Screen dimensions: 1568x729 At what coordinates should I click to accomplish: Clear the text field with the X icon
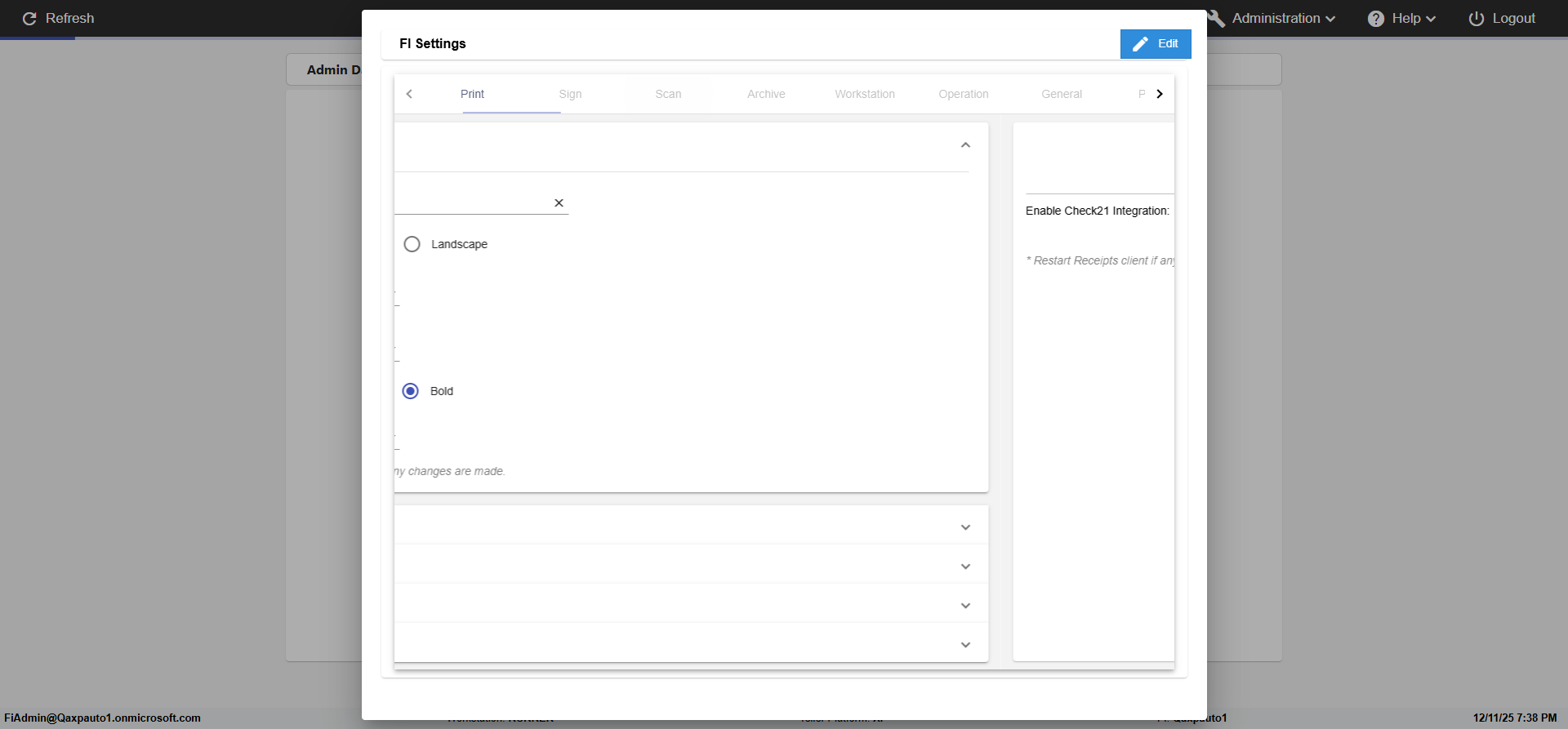tap(559, 203)
